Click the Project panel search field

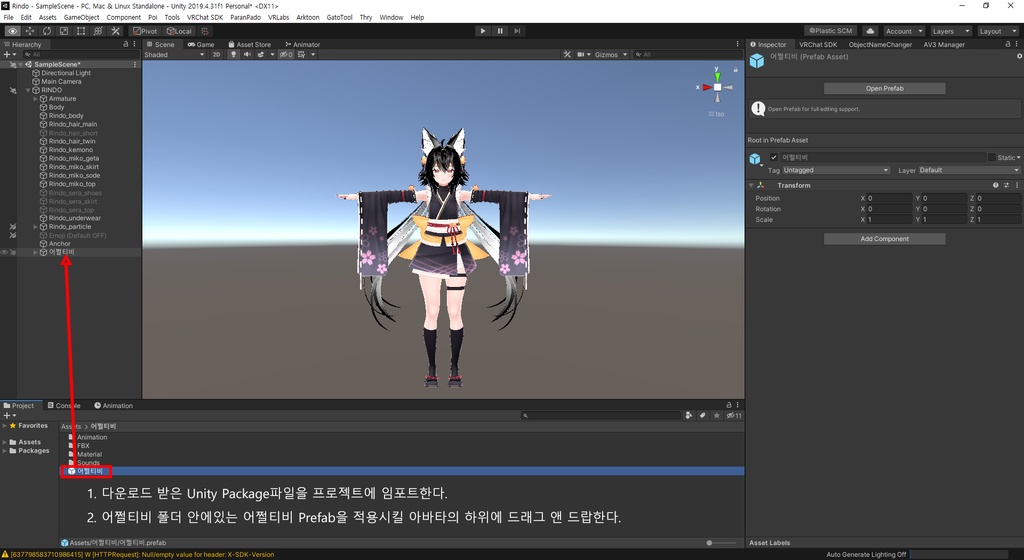pyautogui.click(x=601, y=415)
